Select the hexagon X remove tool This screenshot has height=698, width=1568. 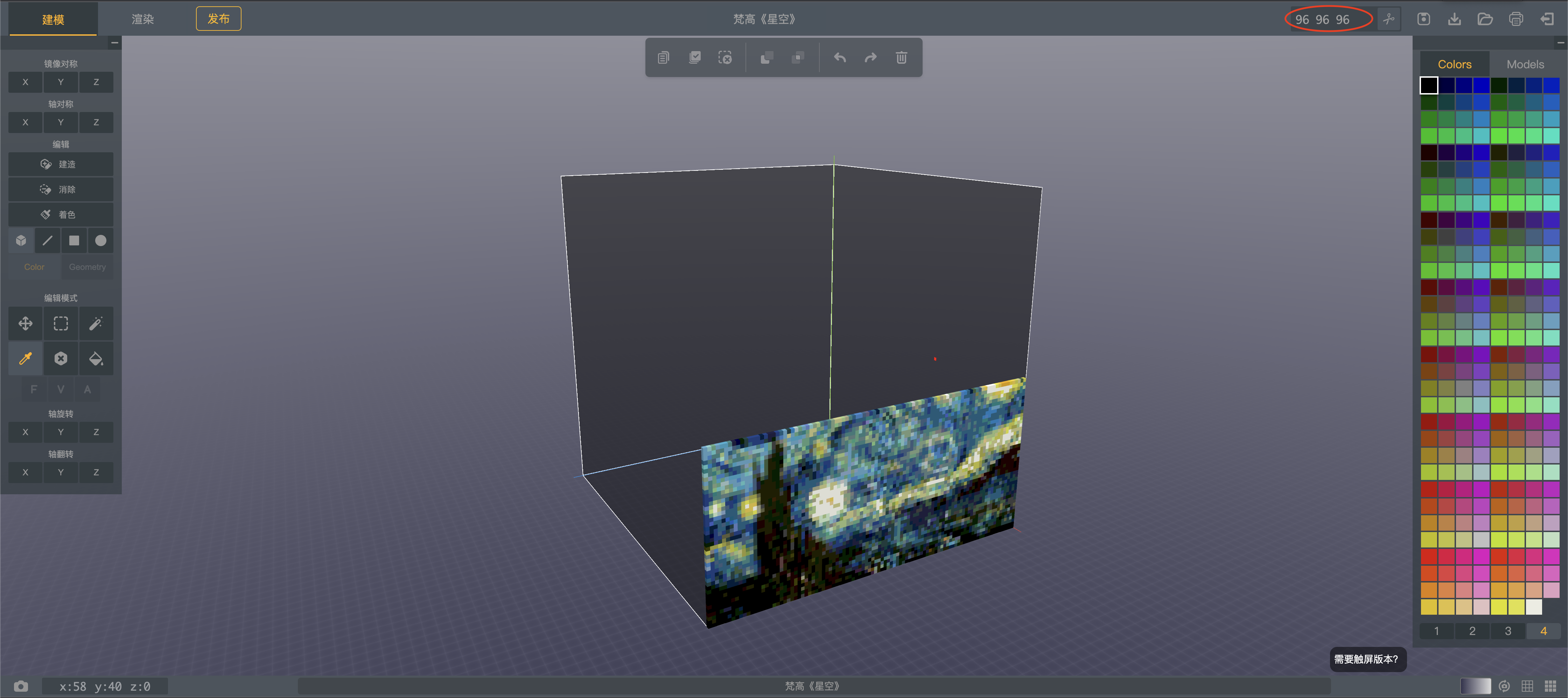point(61,358)
